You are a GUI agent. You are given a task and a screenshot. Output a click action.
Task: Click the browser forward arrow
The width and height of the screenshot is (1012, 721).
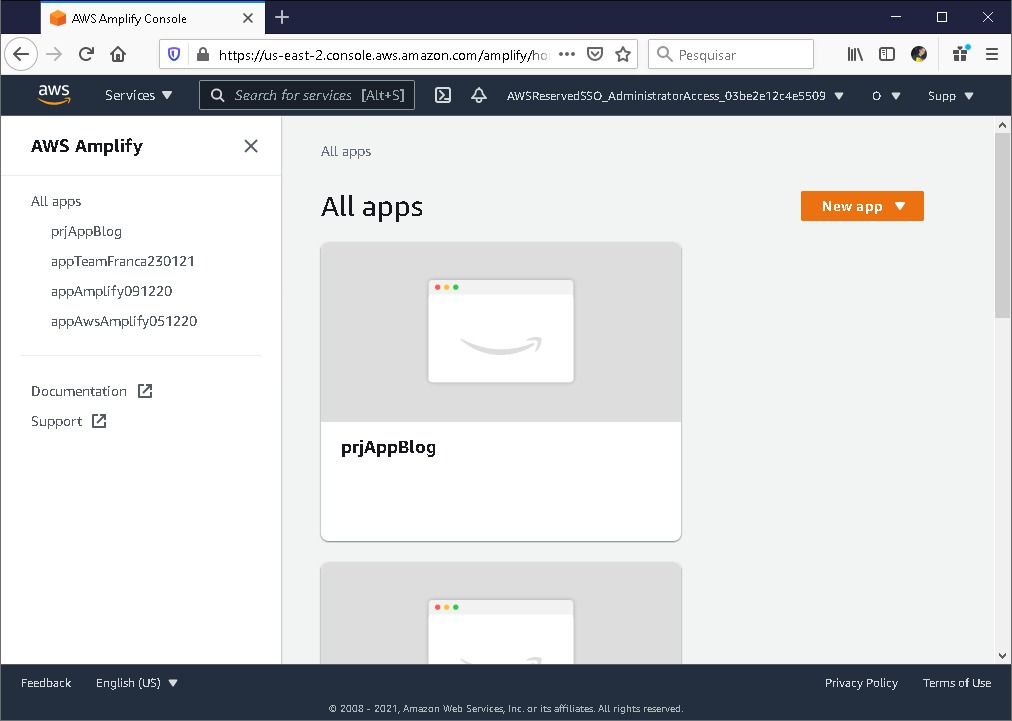[54, 54]
